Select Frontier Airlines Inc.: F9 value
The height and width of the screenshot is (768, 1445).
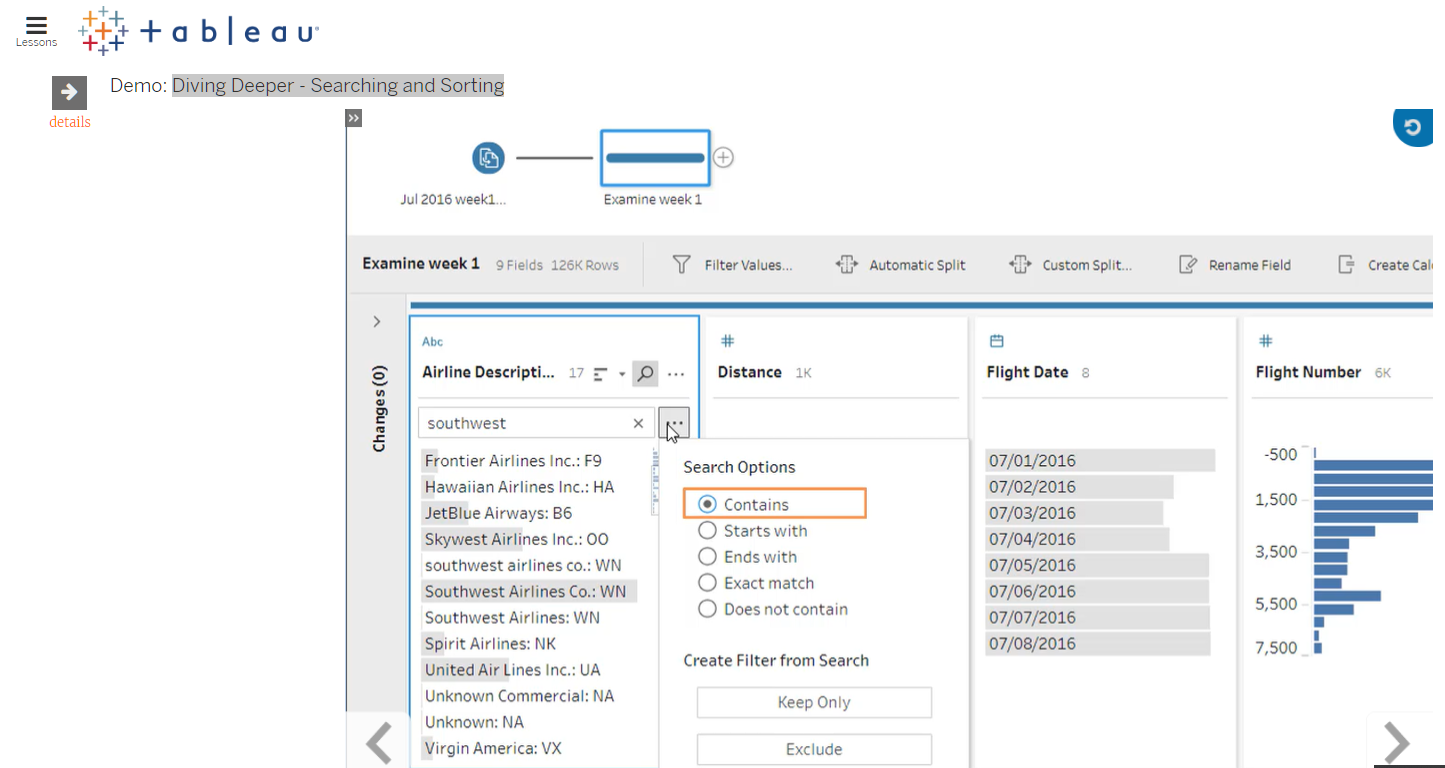click(513, 461)
